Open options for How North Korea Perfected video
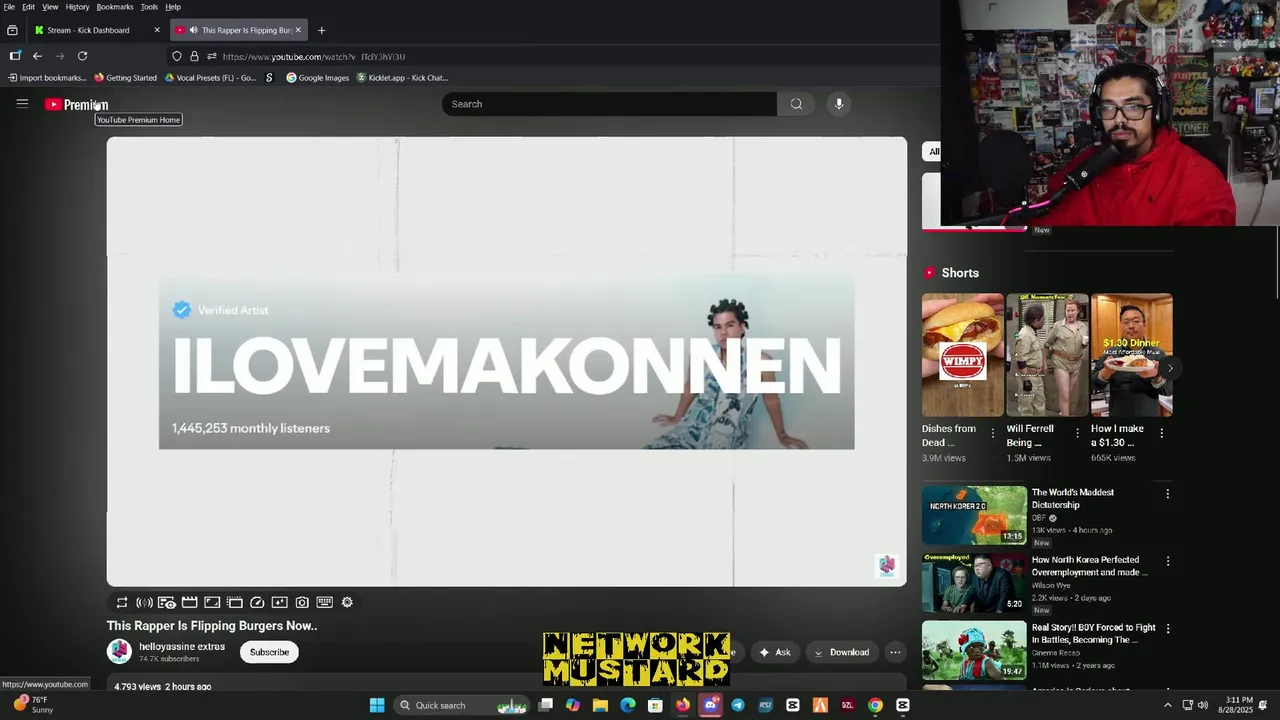This screenshot has height=720, width=1280. coord(1167,561)
